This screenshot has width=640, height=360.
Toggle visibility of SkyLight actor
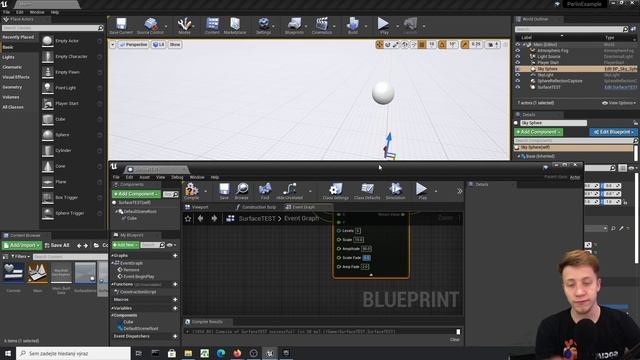point(518,75)
